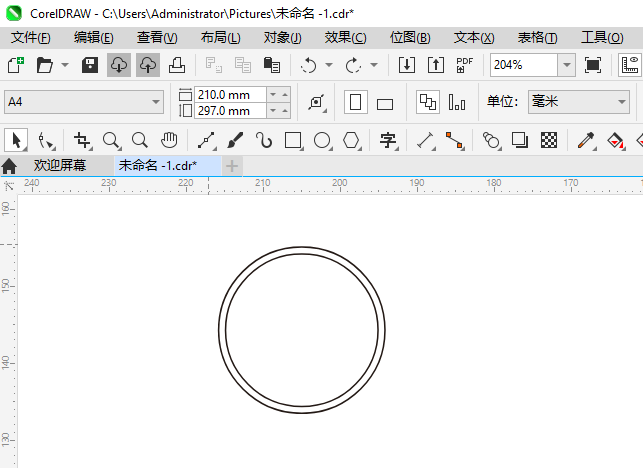This screenshot has height=468, width=643.
Task: Switch to the 未命名 -1.cdr* tab
Action: (x=167, y=166)
